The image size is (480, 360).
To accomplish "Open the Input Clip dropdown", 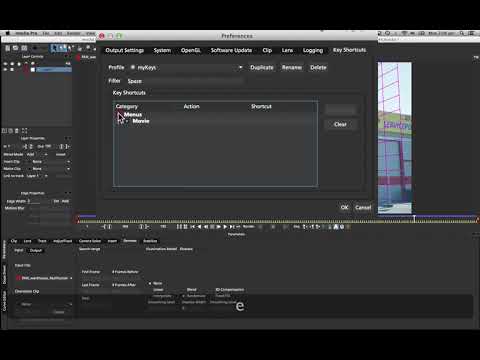I will click(45, 278).
